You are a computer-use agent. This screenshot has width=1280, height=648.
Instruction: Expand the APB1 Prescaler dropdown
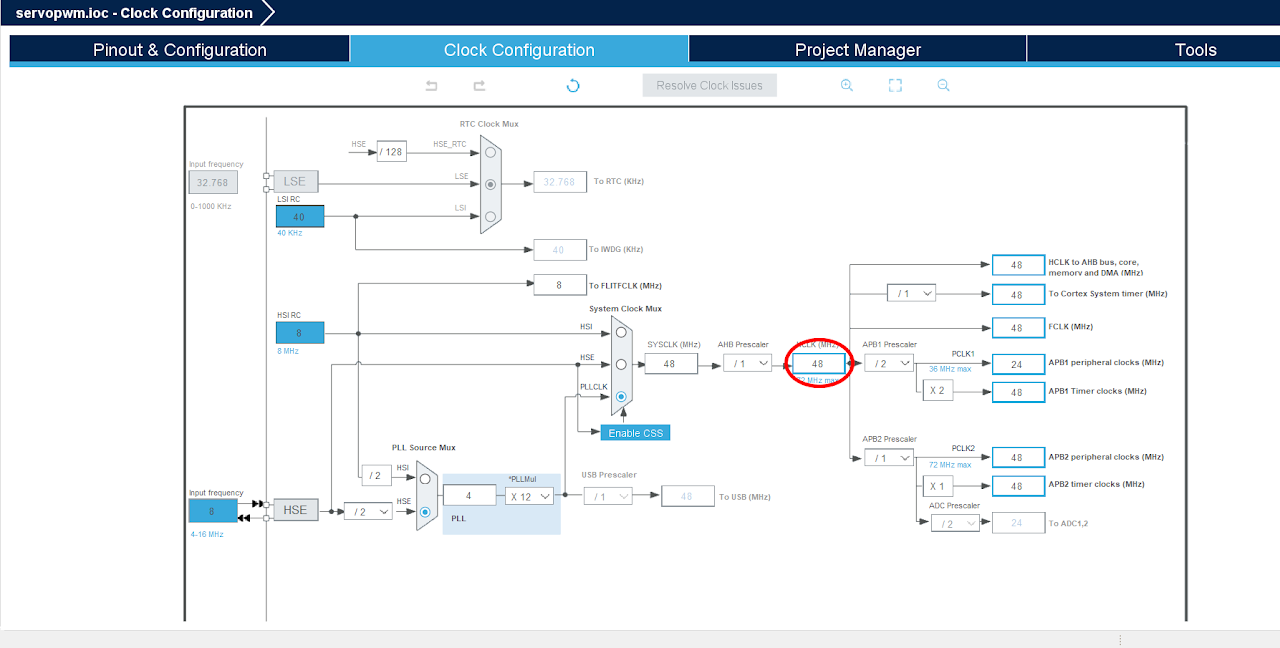coord(889,364)
